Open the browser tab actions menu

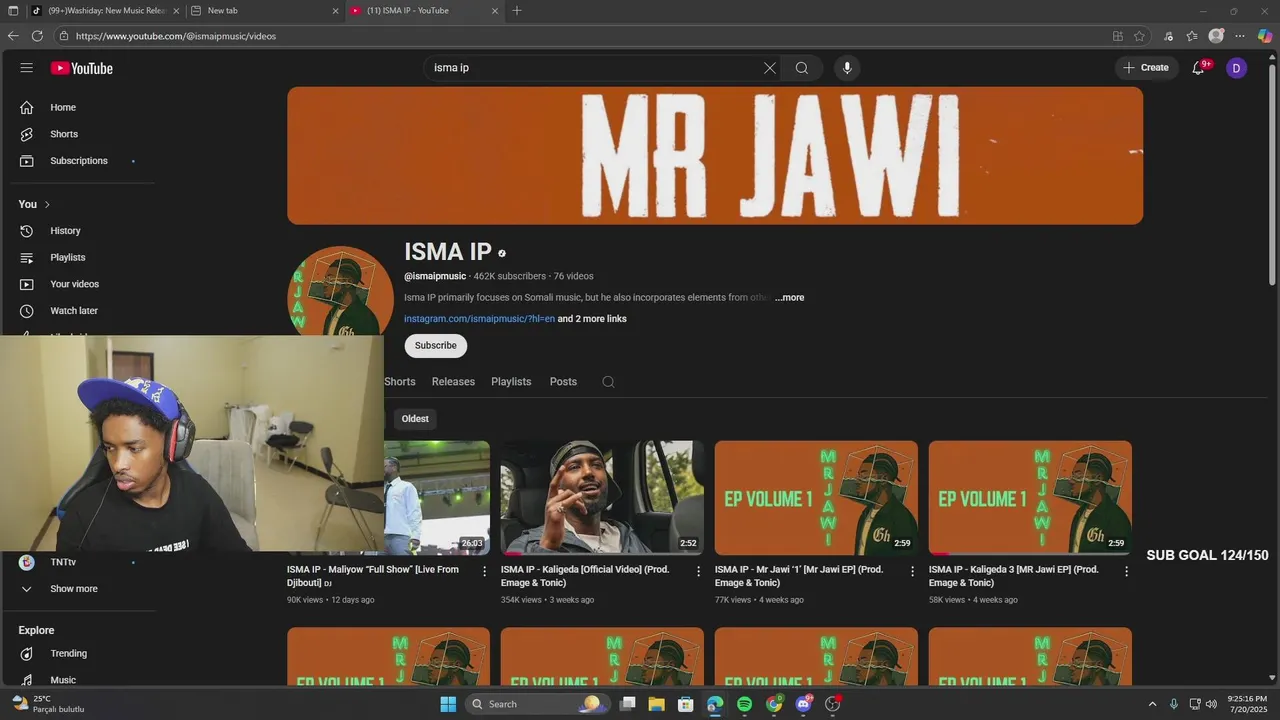coord(13,11)
